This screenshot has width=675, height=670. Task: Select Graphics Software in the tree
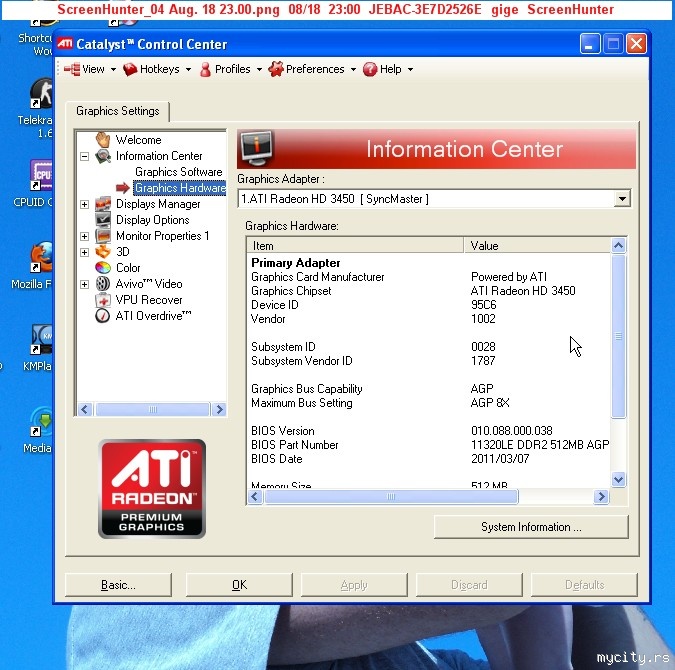point(179,172)
